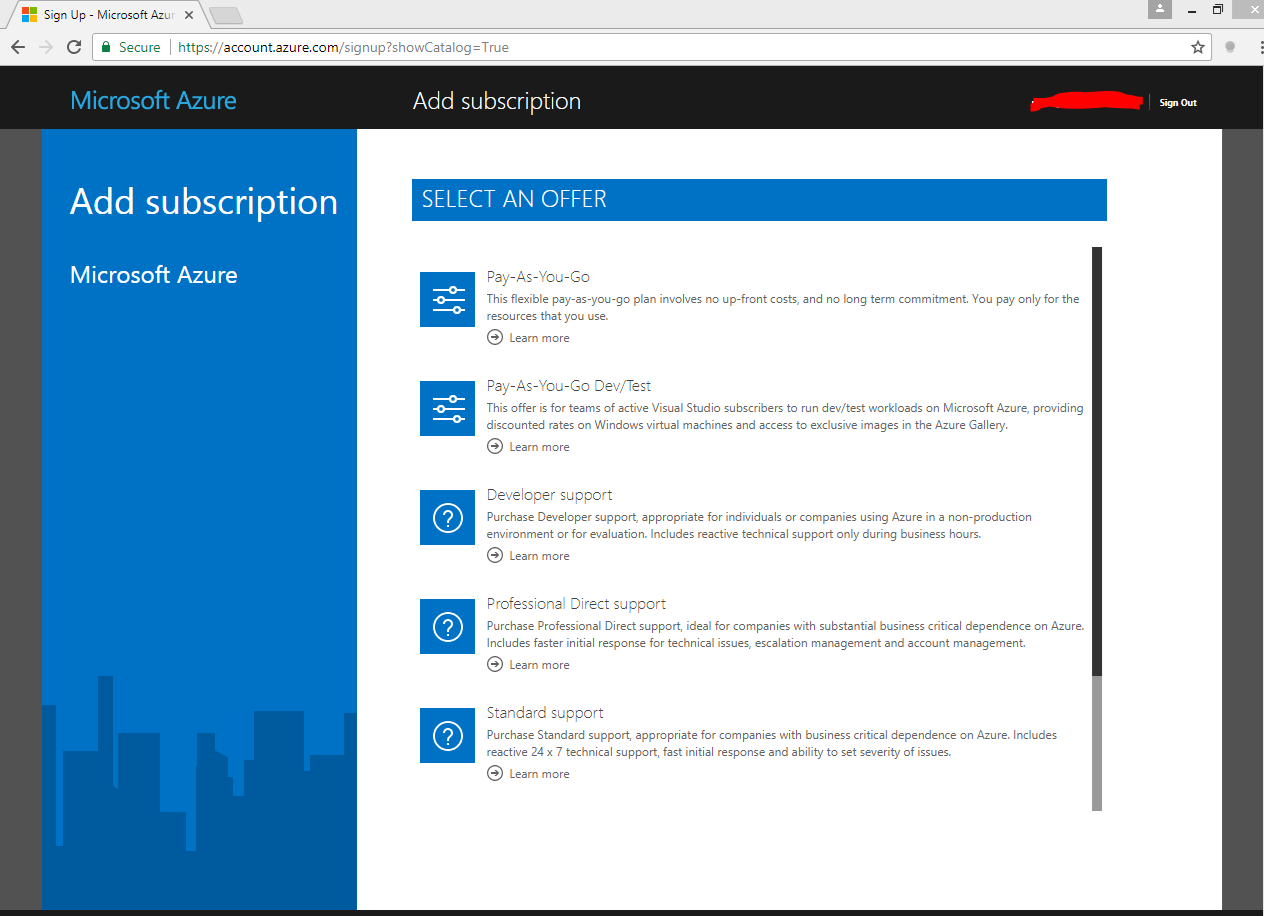The image size is (1264, 916).
Task: Open a new browser tab
Action: 227,15
